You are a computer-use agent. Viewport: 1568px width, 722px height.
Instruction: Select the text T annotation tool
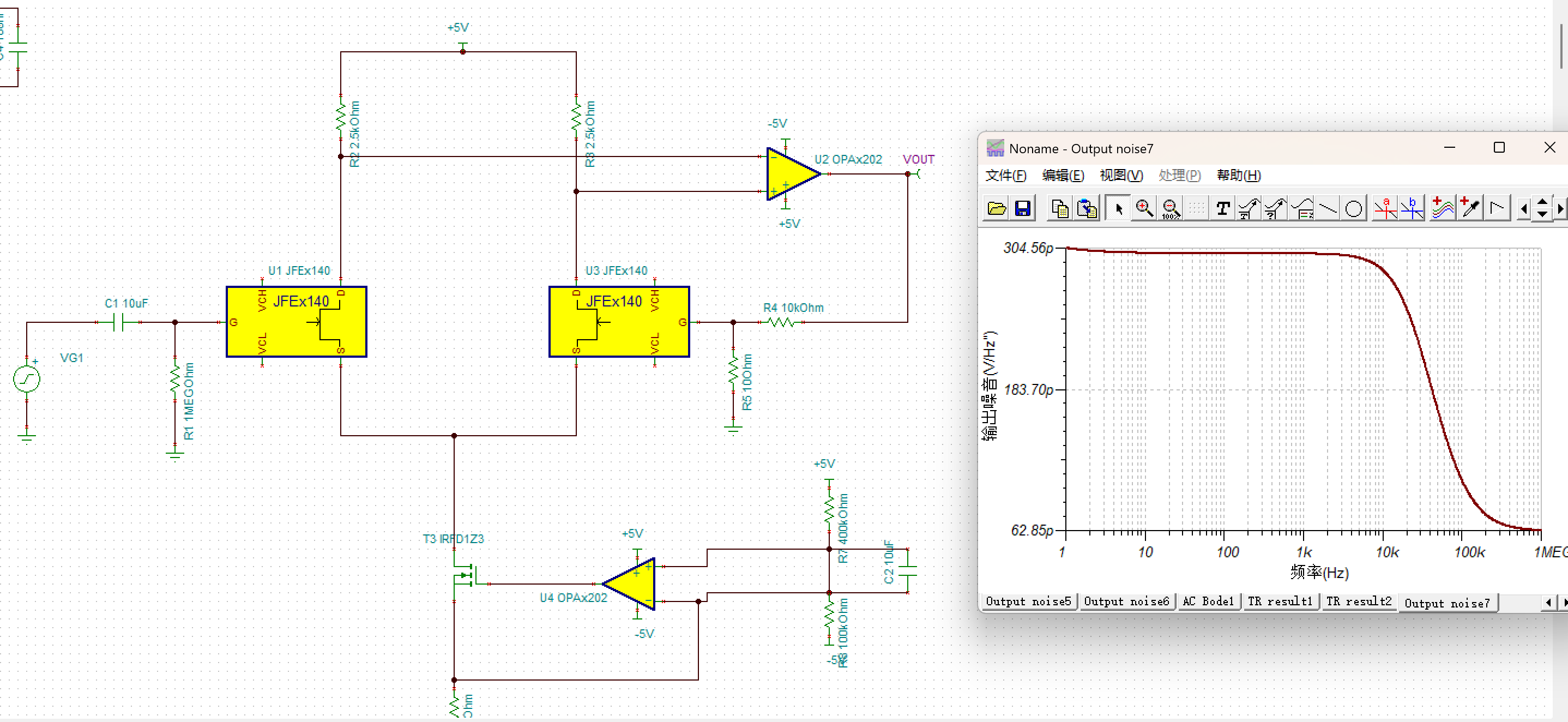tap(1222, 209)
